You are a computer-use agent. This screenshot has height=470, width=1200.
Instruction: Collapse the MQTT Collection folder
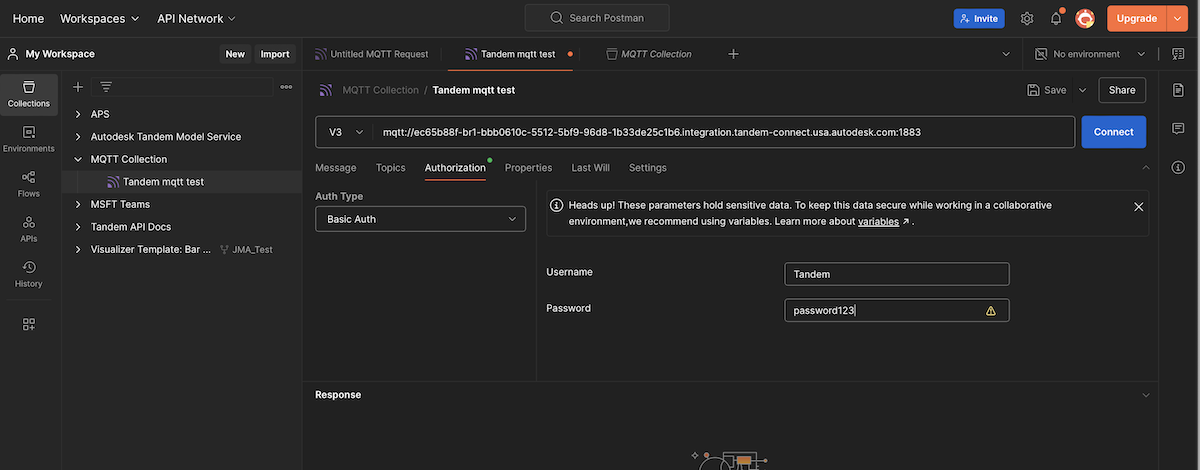[x=78, y=159]
